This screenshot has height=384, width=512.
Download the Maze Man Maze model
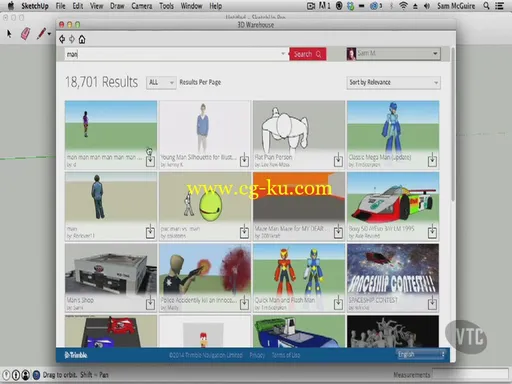pyautogui.click(x=338, y=232)
